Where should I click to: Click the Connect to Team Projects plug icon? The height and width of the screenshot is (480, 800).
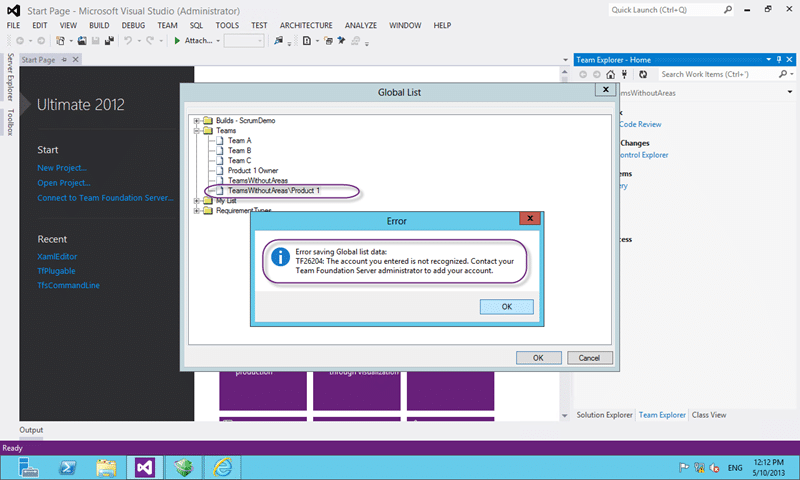tap(624, 74)
